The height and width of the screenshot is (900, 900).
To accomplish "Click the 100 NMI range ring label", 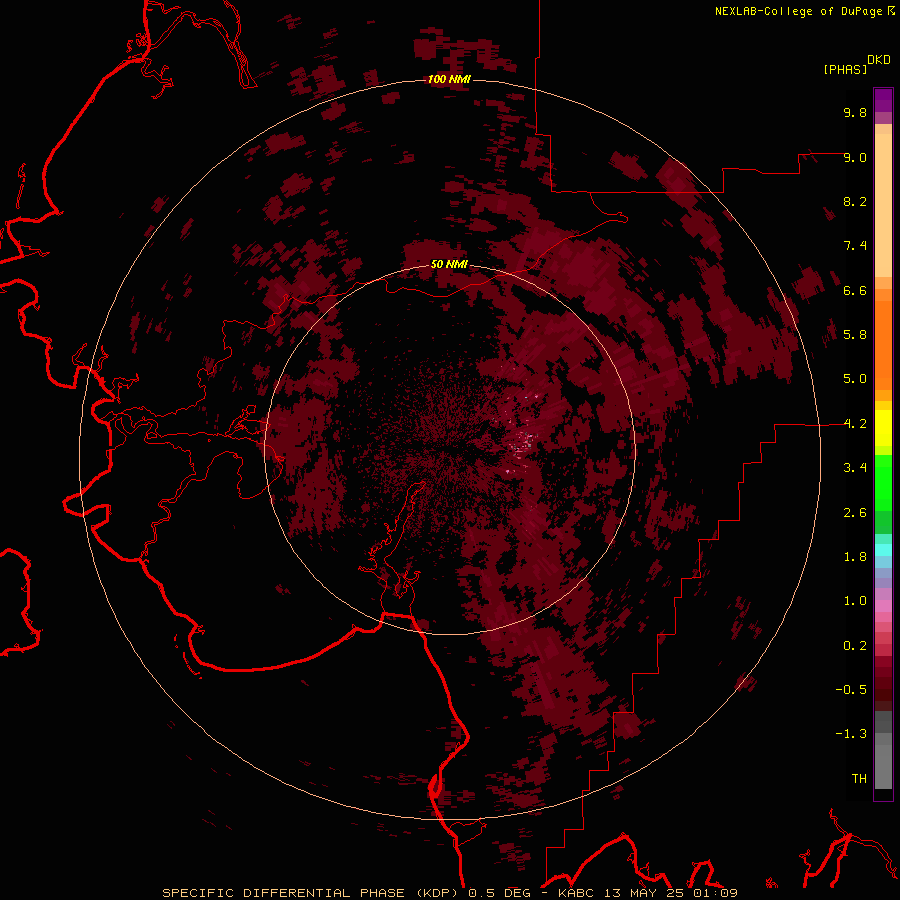I will click(x=449, y=79).
